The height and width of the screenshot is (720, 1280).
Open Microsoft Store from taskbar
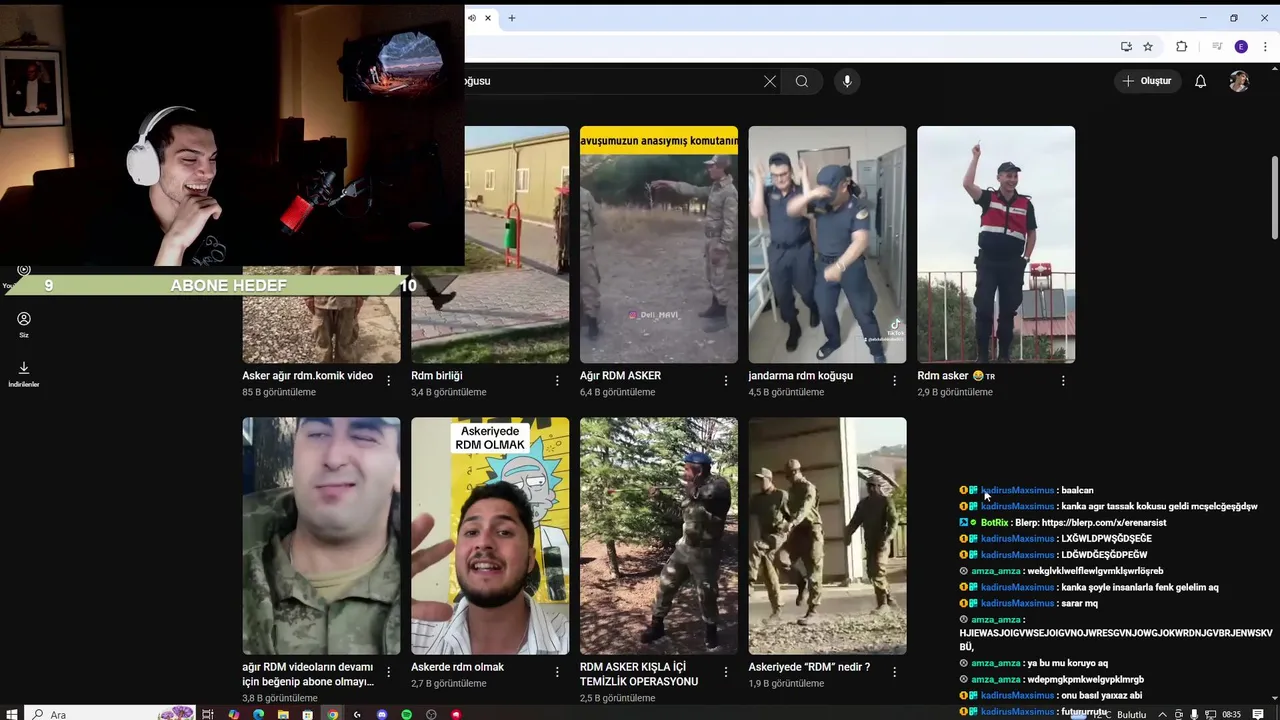pos(308,714)
